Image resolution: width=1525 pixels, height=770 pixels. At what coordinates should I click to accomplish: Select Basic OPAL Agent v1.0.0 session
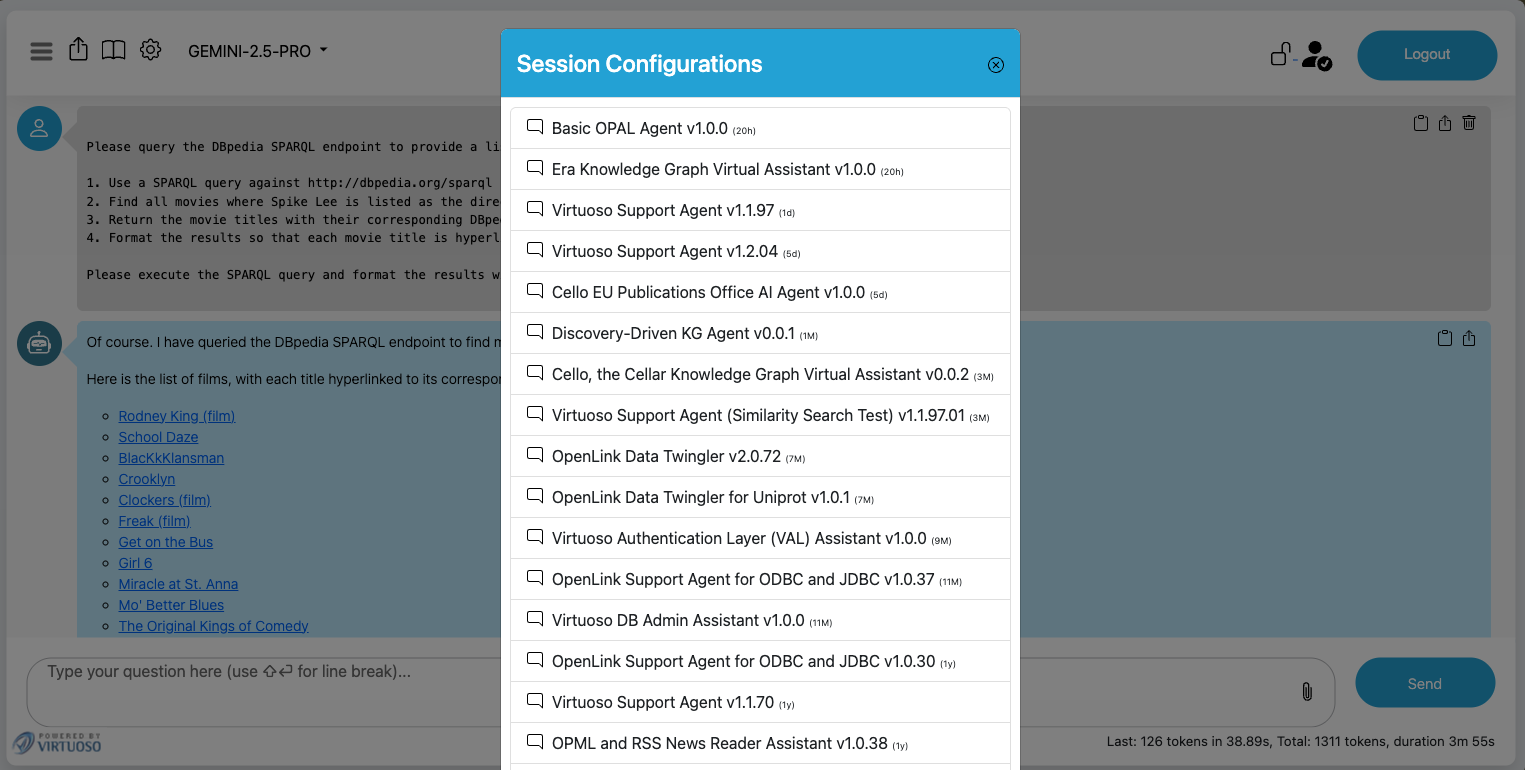point(639,129)
